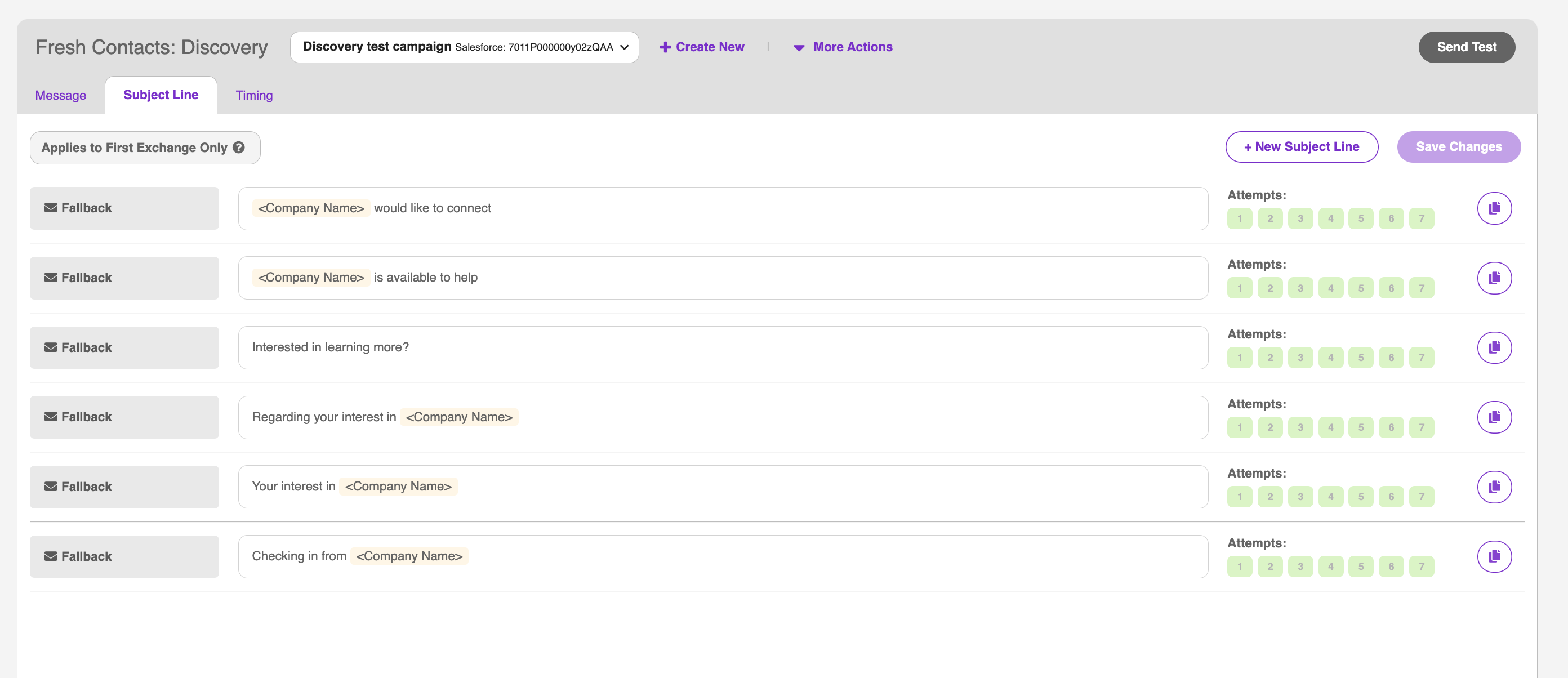Open the Timing tab
Viewport: 1568px width, 678px height.
coord(255,96)
